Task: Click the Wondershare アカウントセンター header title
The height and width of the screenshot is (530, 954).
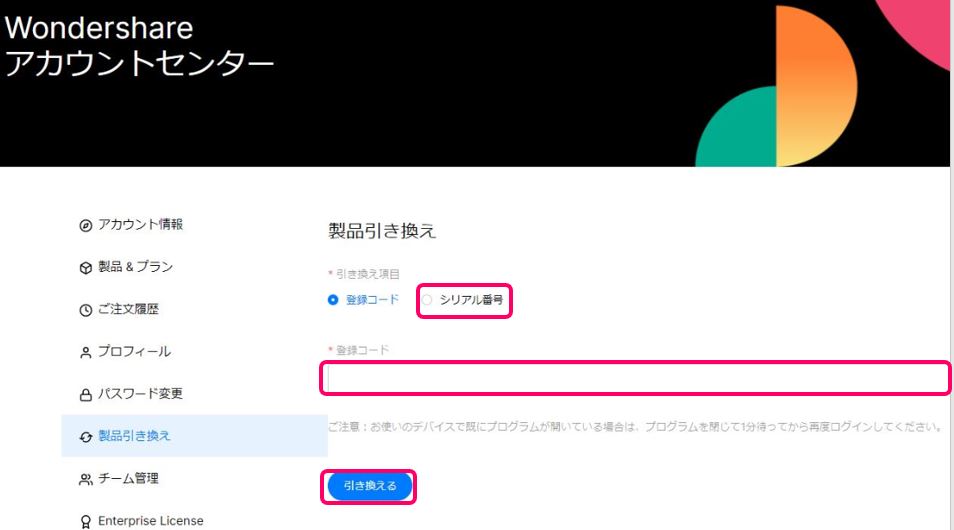Action: point(139,46)
